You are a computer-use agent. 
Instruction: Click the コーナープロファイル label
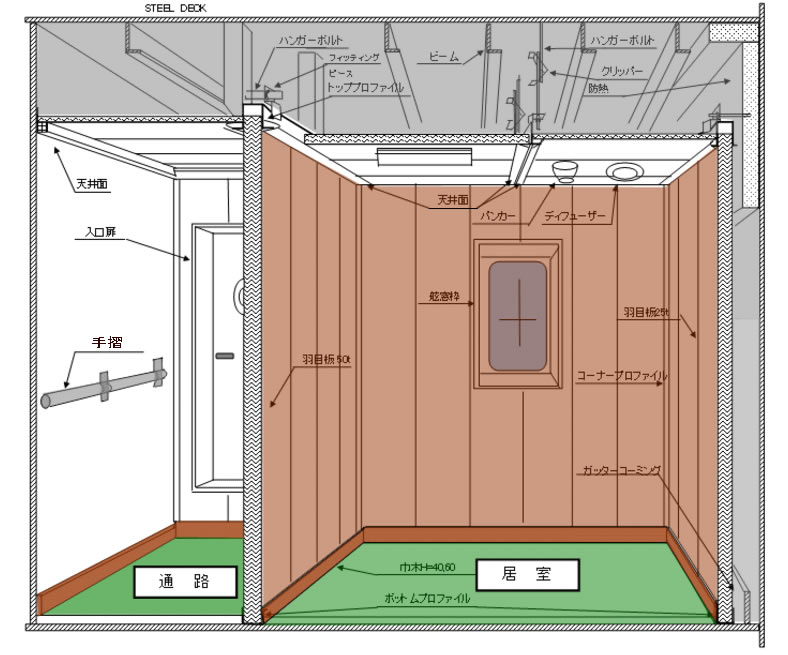point(622,375)
